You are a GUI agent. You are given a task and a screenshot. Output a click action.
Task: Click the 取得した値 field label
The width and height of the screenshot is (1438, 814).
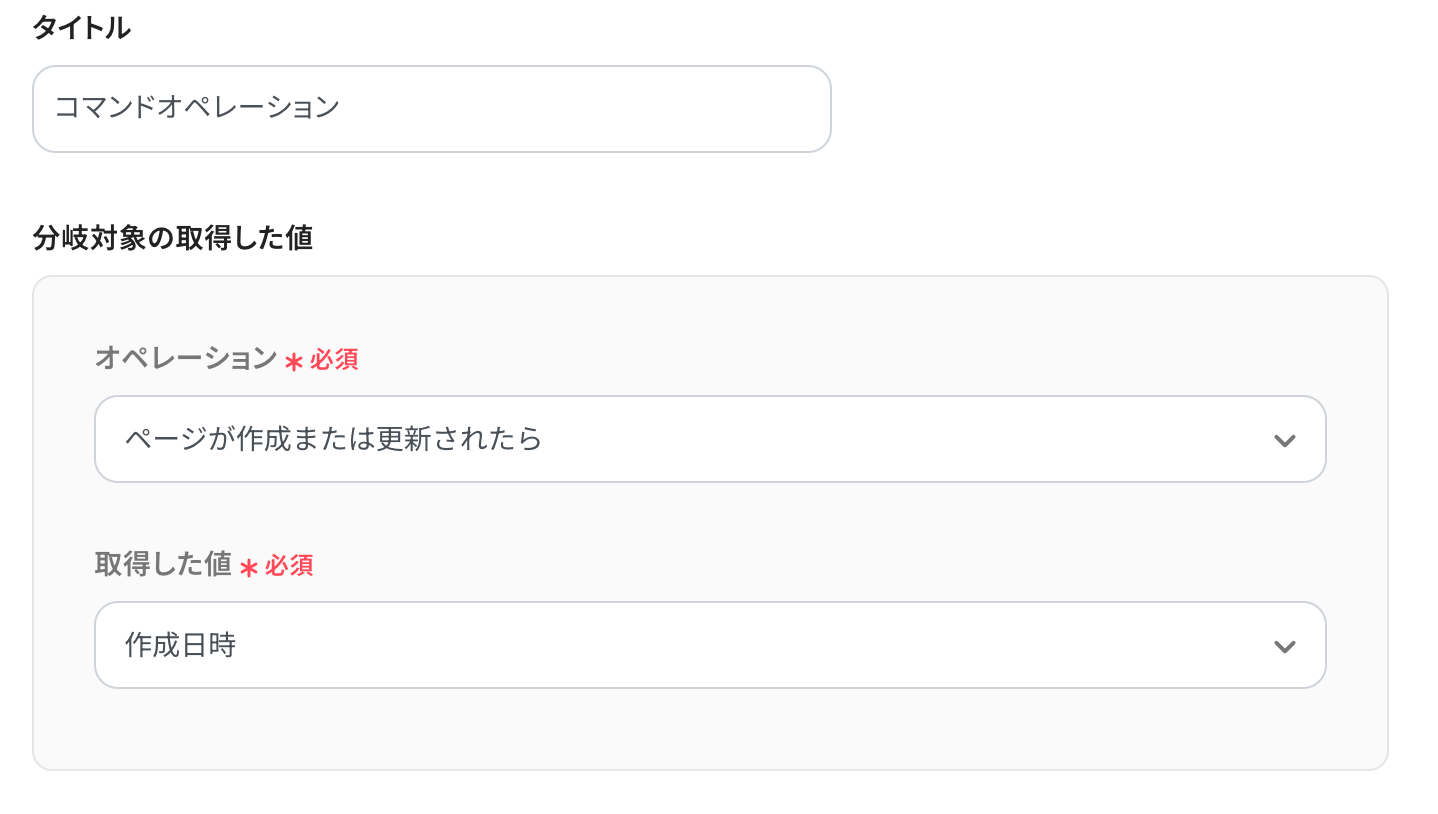pyautogui.click(x=163, y=564)
